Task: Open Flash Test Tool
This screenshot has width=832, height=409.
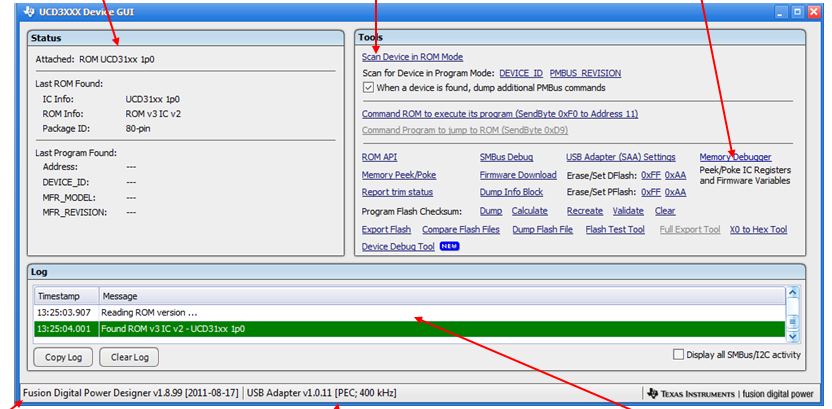Action: coord(615,230)
